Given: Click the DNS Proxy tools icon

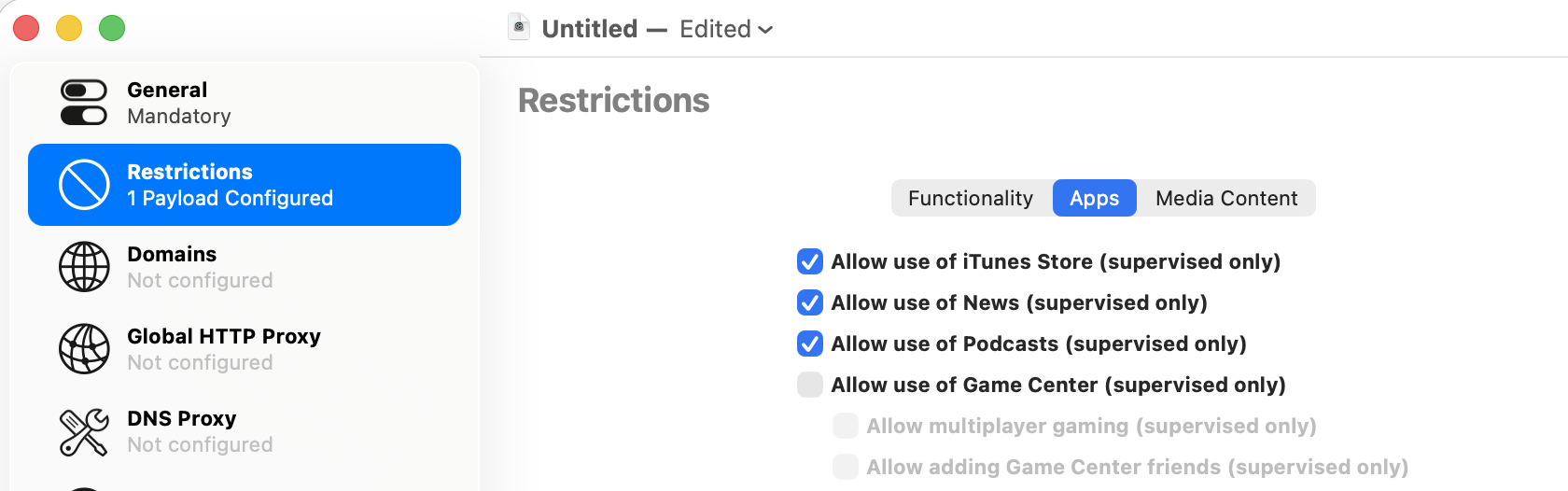Looking at the screenshot, I should (x=84, y=431).
